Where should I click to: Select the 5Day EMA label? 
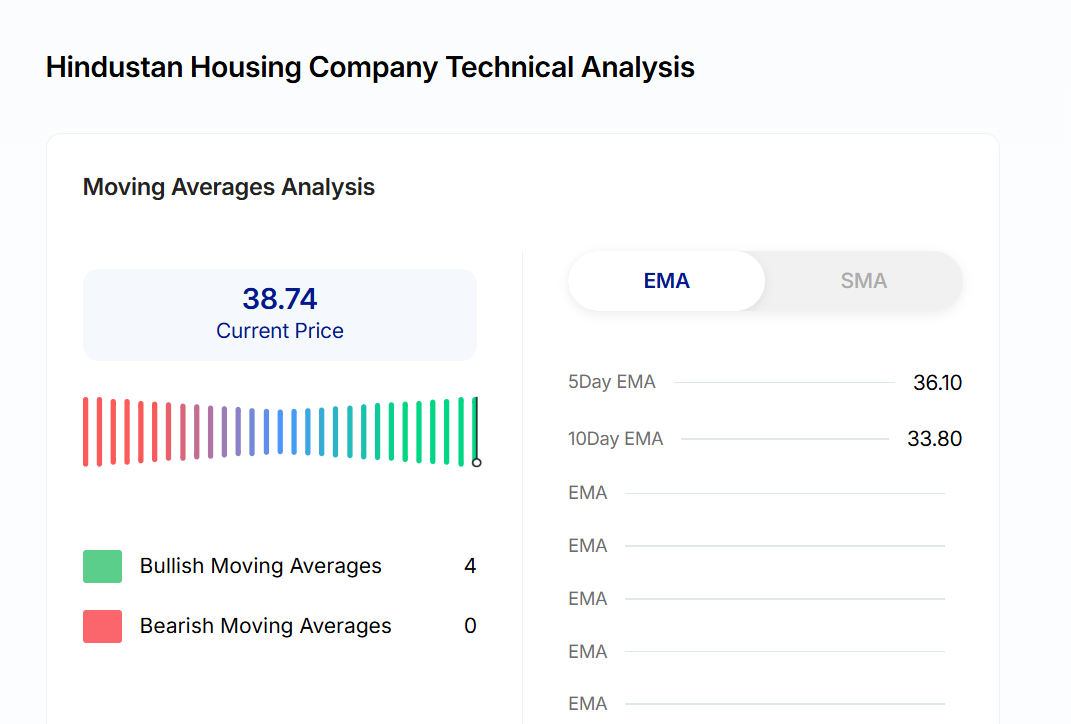click(x=612, y=382)
